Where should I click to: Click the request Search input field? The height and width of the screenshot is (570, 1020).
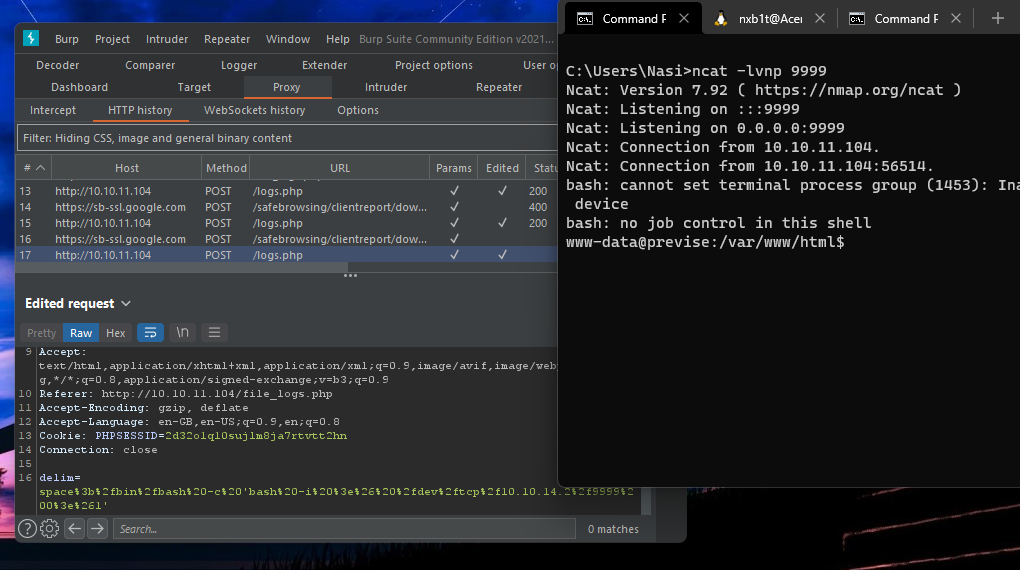(x=343, y=529)
